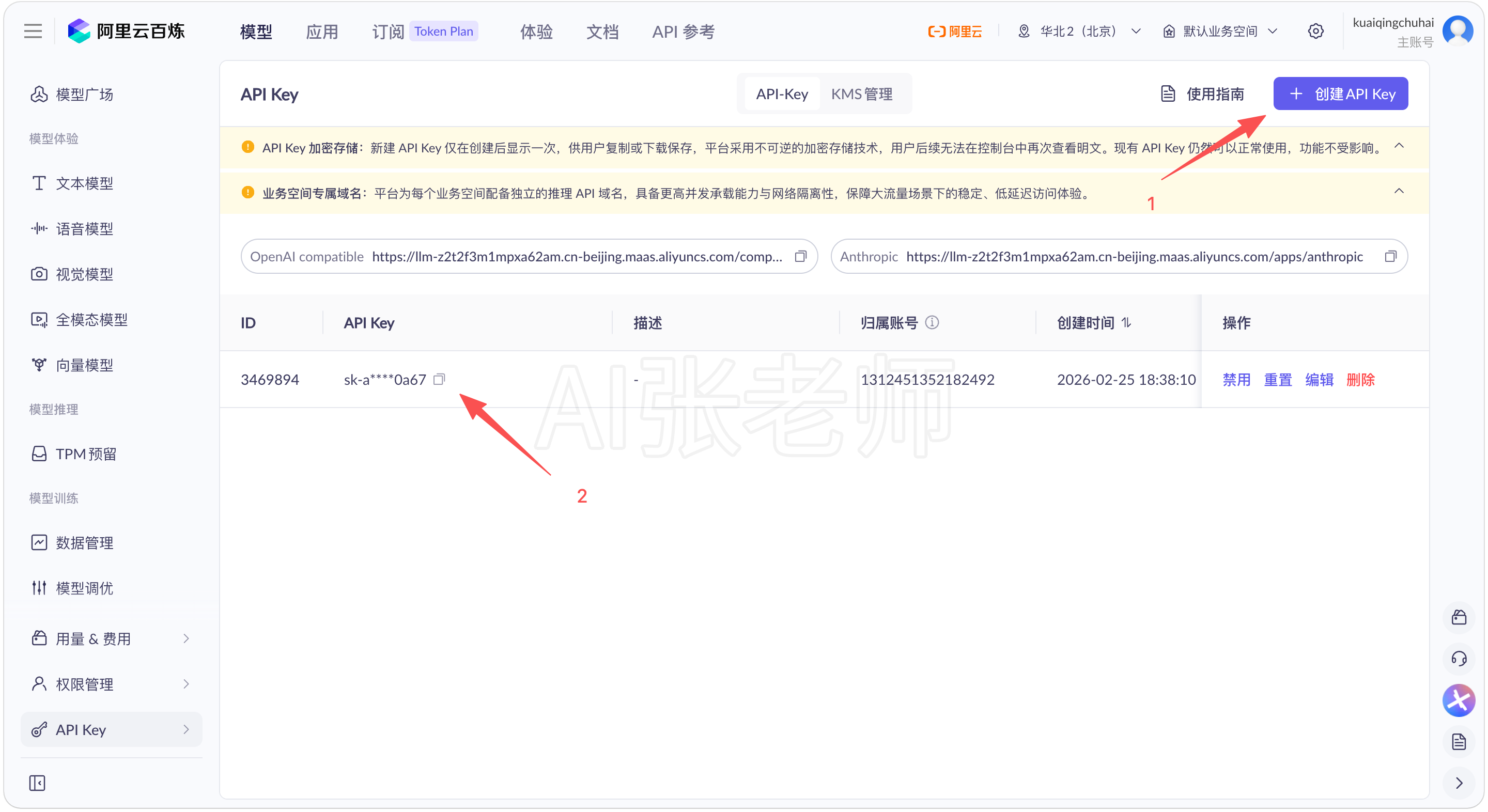Viewport: 1488px width, 812px height.
Task: Open the 使用指南 guide
Action: click(1202, 93)
